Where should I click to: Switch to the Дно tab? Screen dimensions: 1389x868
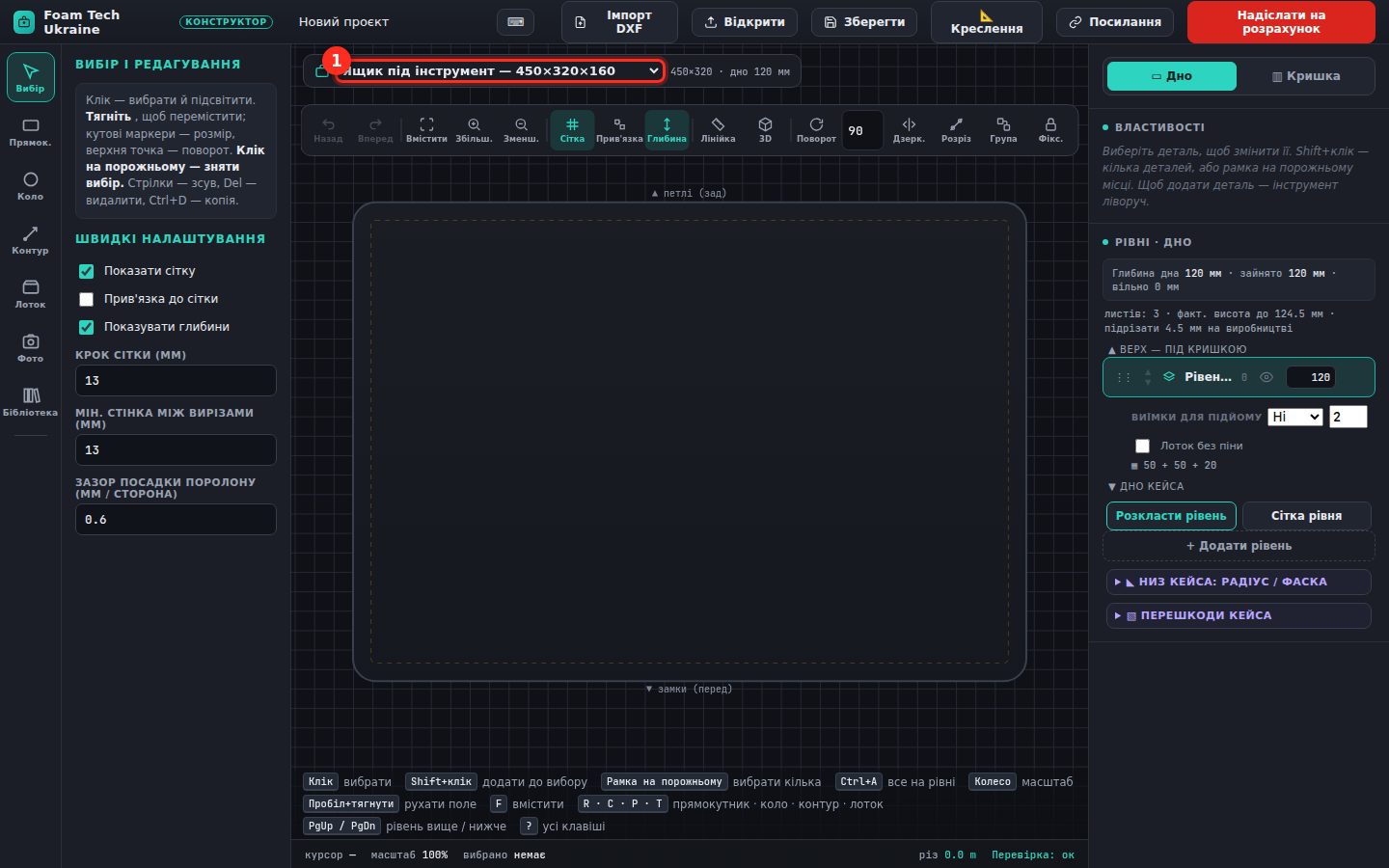(x=1172, y=76)
